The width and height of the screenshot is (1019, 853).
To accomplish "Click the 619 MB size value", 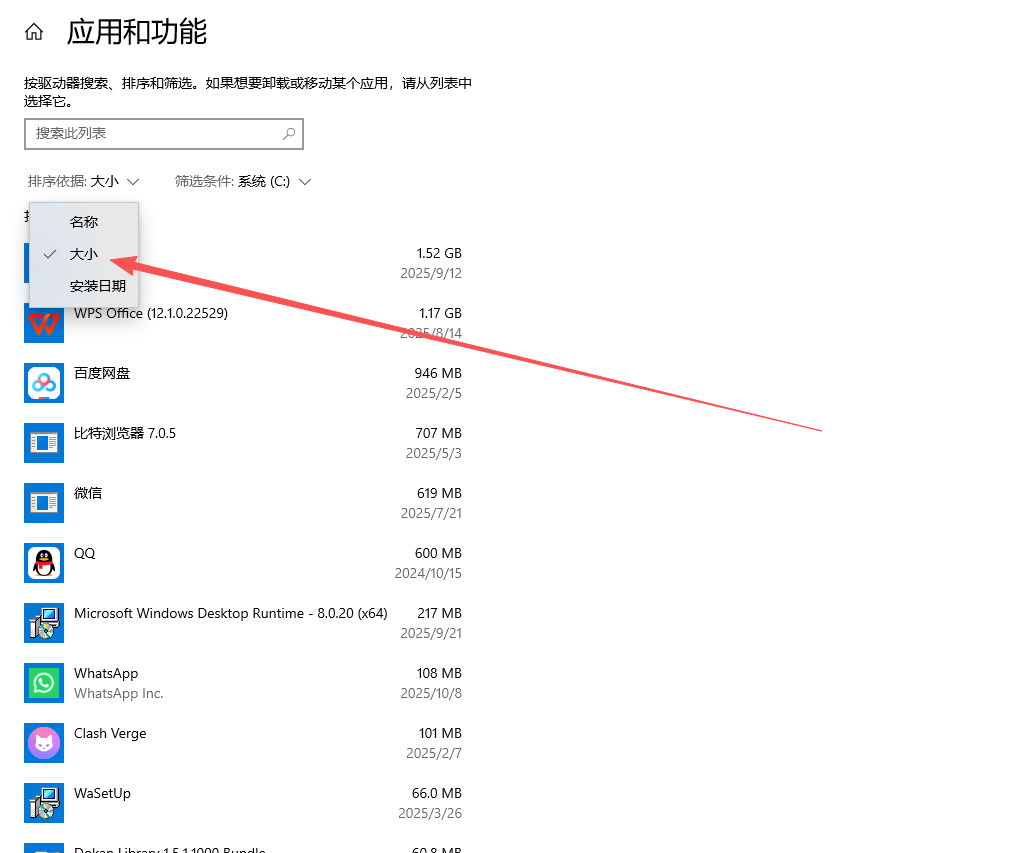I will click(x=439, y=493).
